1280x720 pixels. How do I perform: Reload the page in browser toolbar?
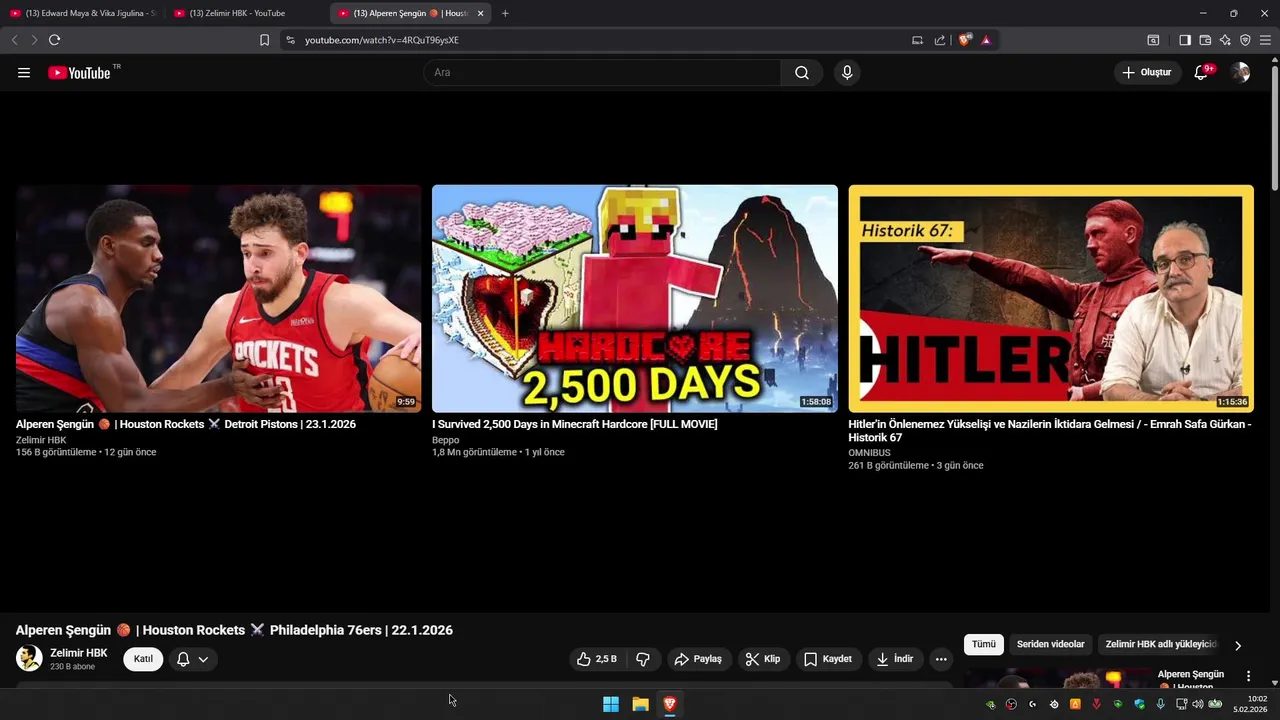(54, 40)
